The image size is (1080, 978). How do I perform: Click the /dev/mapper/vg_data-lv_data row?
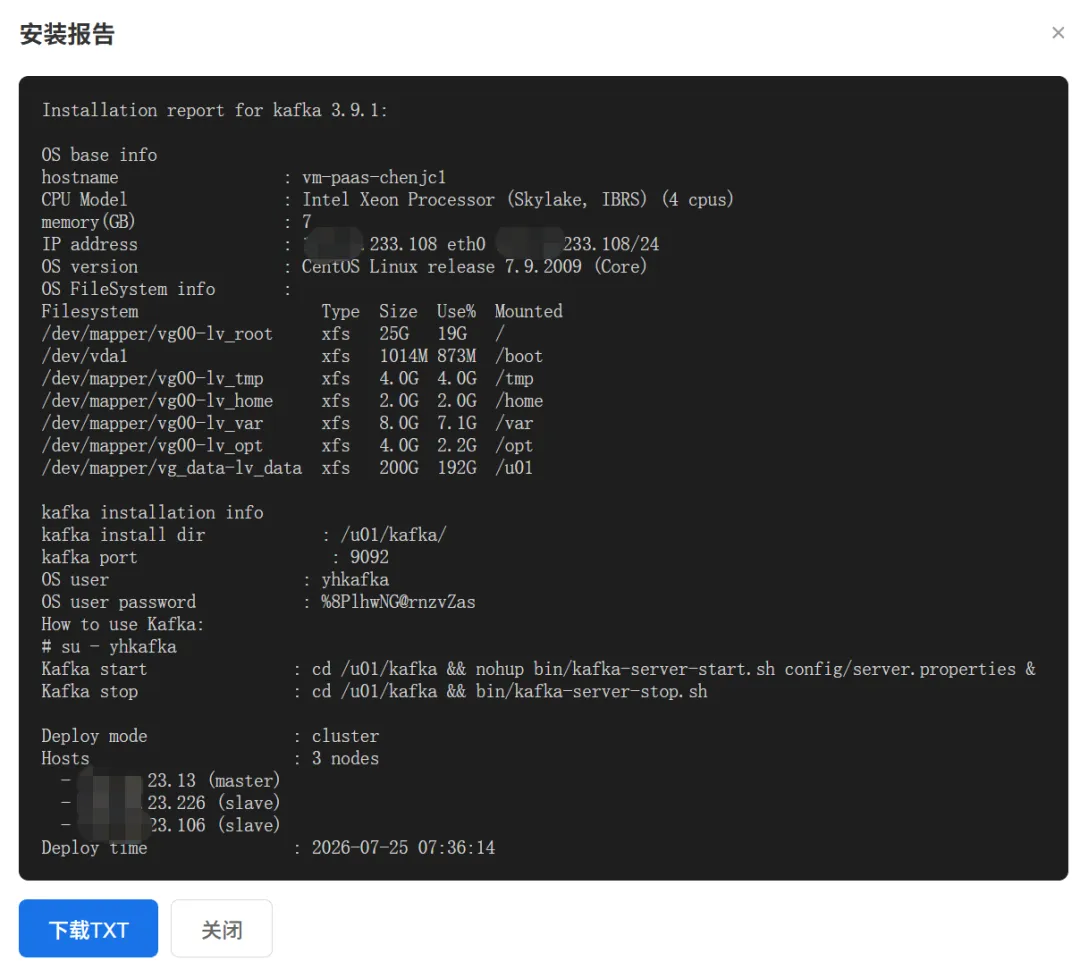coord(287,468)
